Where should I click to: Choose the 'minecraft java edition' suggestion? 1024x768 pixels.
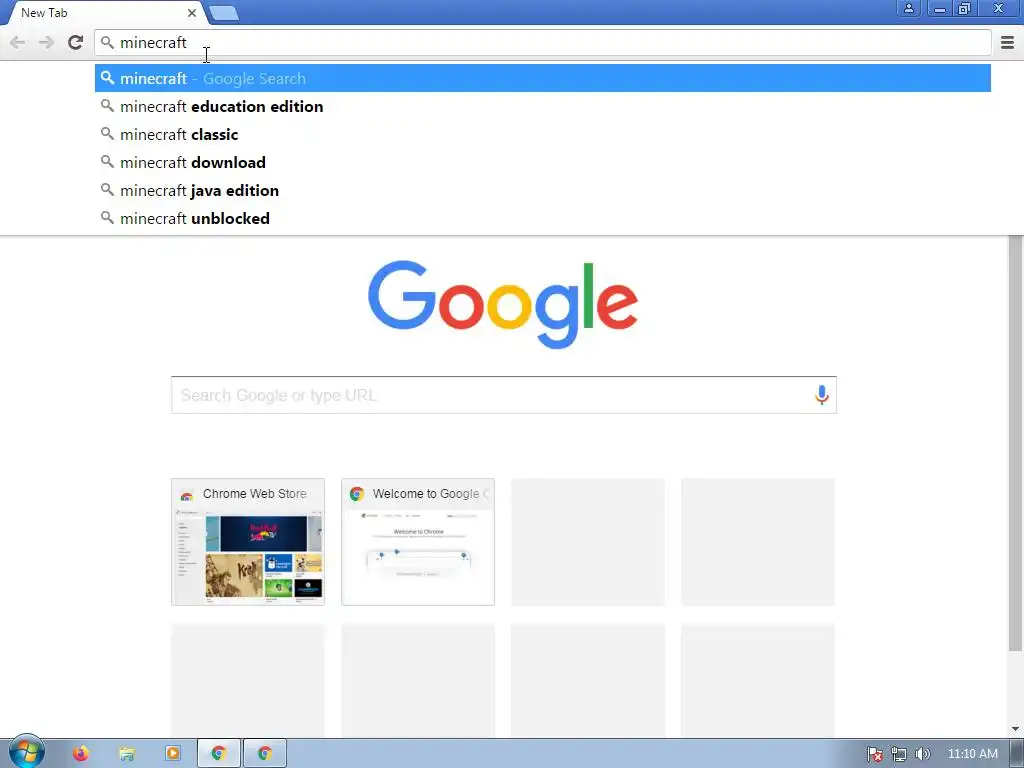(543, 191)
